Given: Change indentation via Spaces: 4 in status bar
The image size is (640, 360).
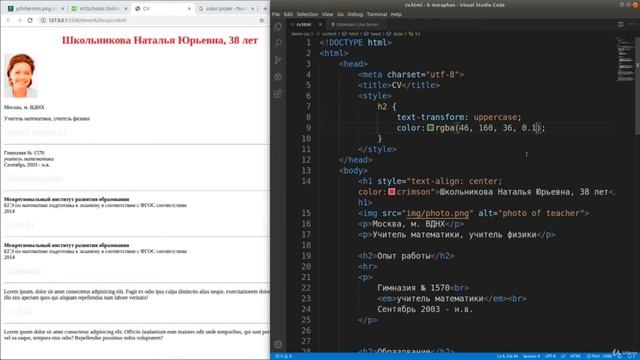Looking at the screenshot, I should (531, 356).
